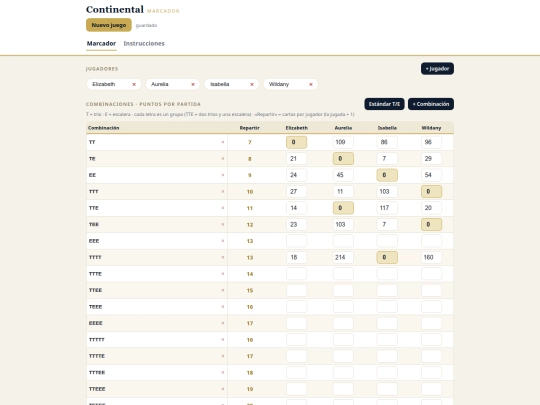Remove player Elizabeth with the x icon
The height and width of the screenshot is (405, 540).
point(134,84)
